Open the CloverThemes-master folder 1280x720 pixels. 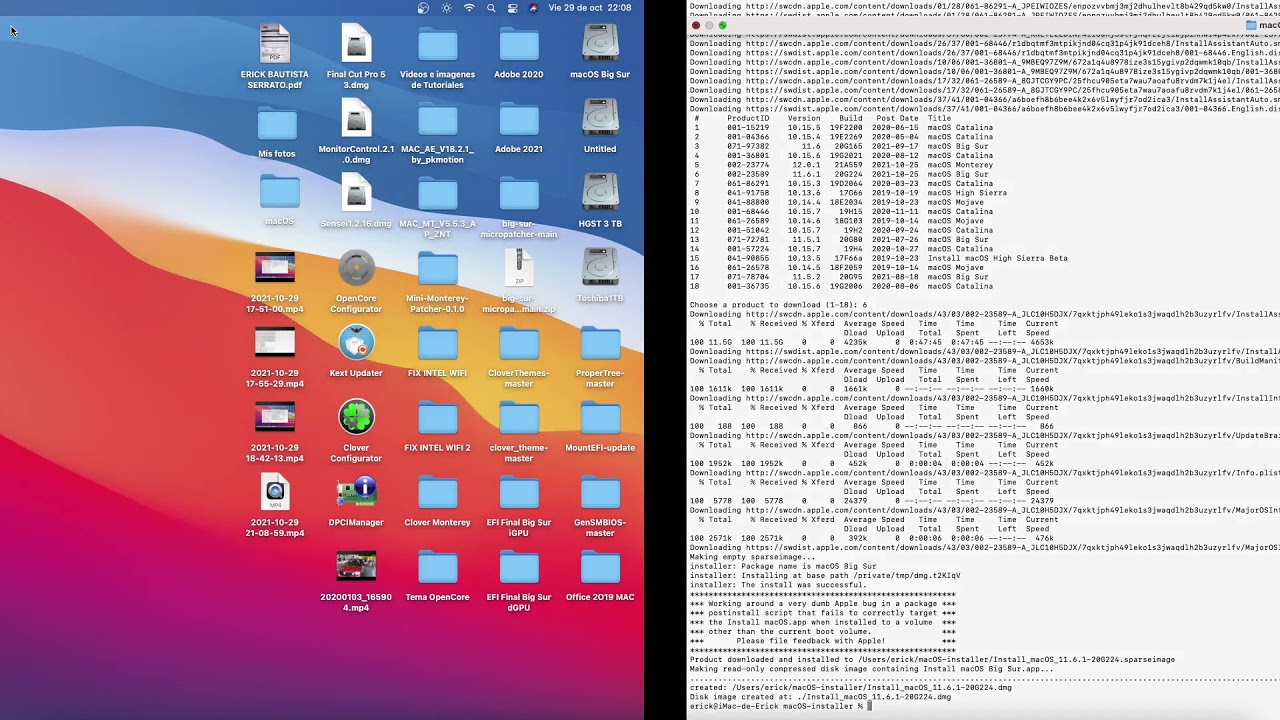tap(519, 344)
